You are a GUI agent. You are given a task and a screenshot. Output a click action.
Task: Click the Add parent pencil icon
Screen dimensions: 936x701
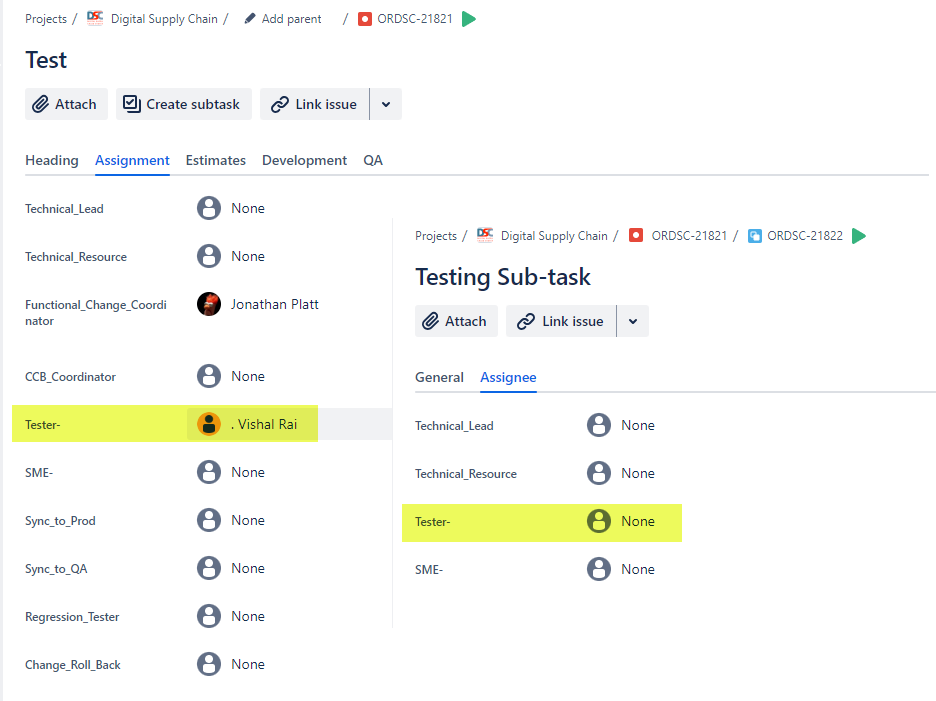tap(250, 19)
